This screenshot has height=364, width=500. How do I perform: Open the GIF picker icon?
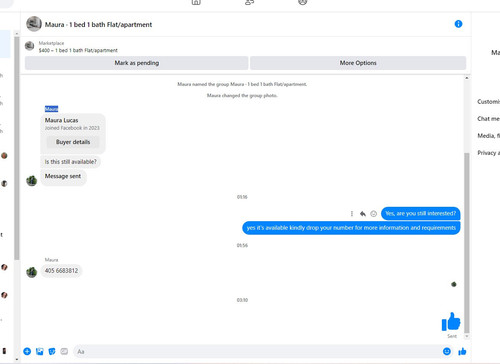pos(64,351)
